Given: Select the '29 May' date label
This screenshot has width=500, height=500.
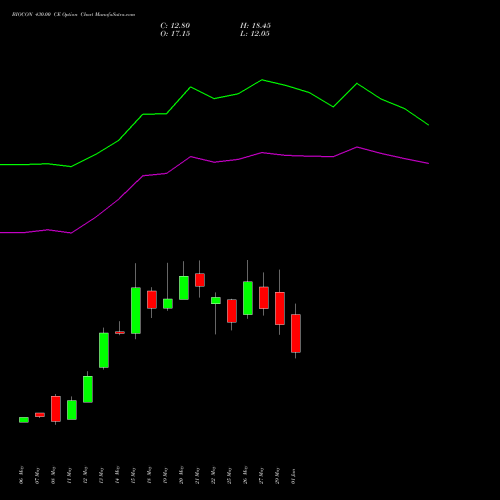Looking at the screenshot, I should coord(278,475).
